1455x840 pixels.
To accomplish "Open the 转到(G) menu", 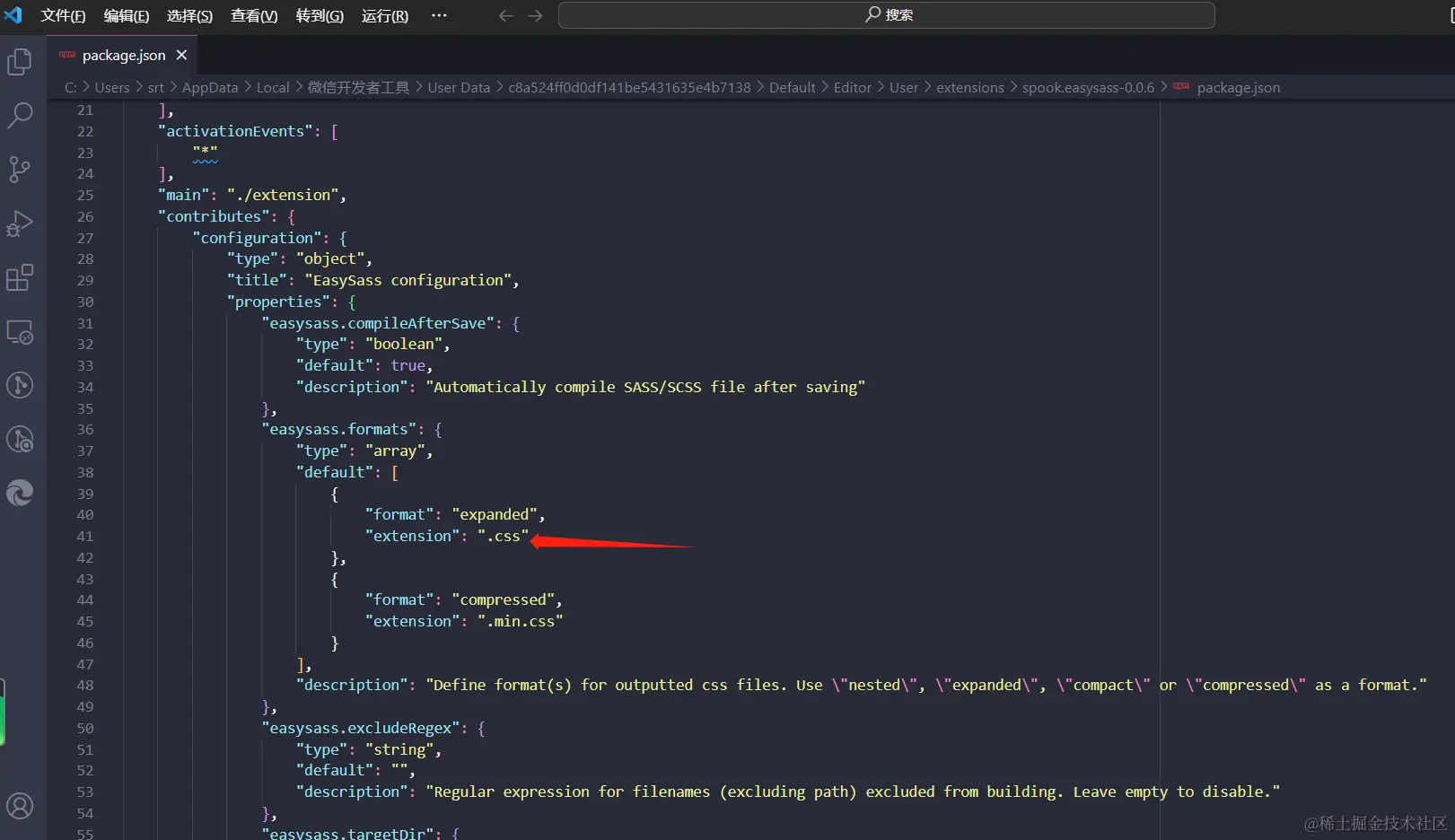I will tap(320, 15).
